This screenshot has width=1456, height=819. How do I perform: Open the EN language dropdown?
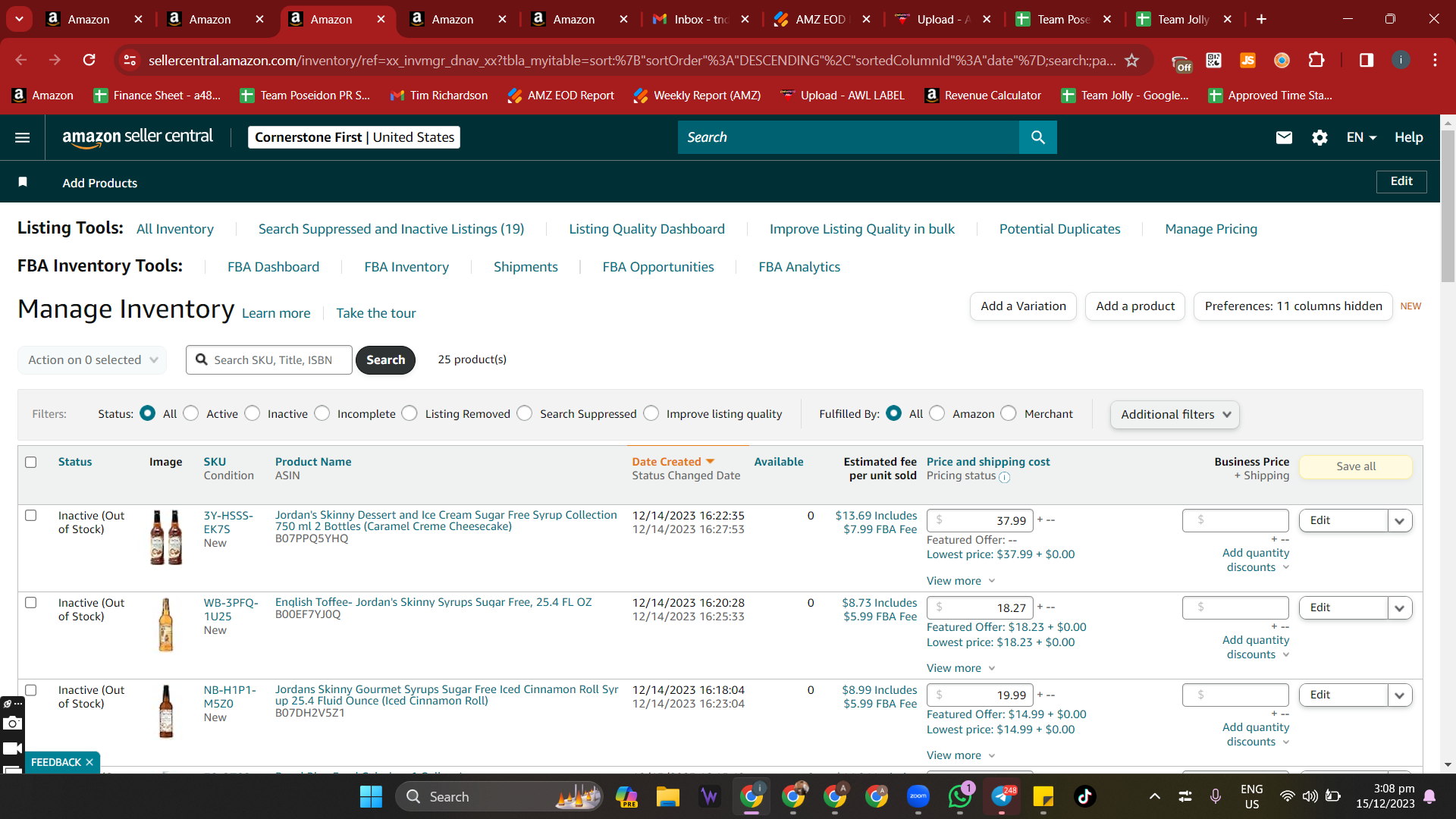pyautogui.click(x=1361, y=137)
